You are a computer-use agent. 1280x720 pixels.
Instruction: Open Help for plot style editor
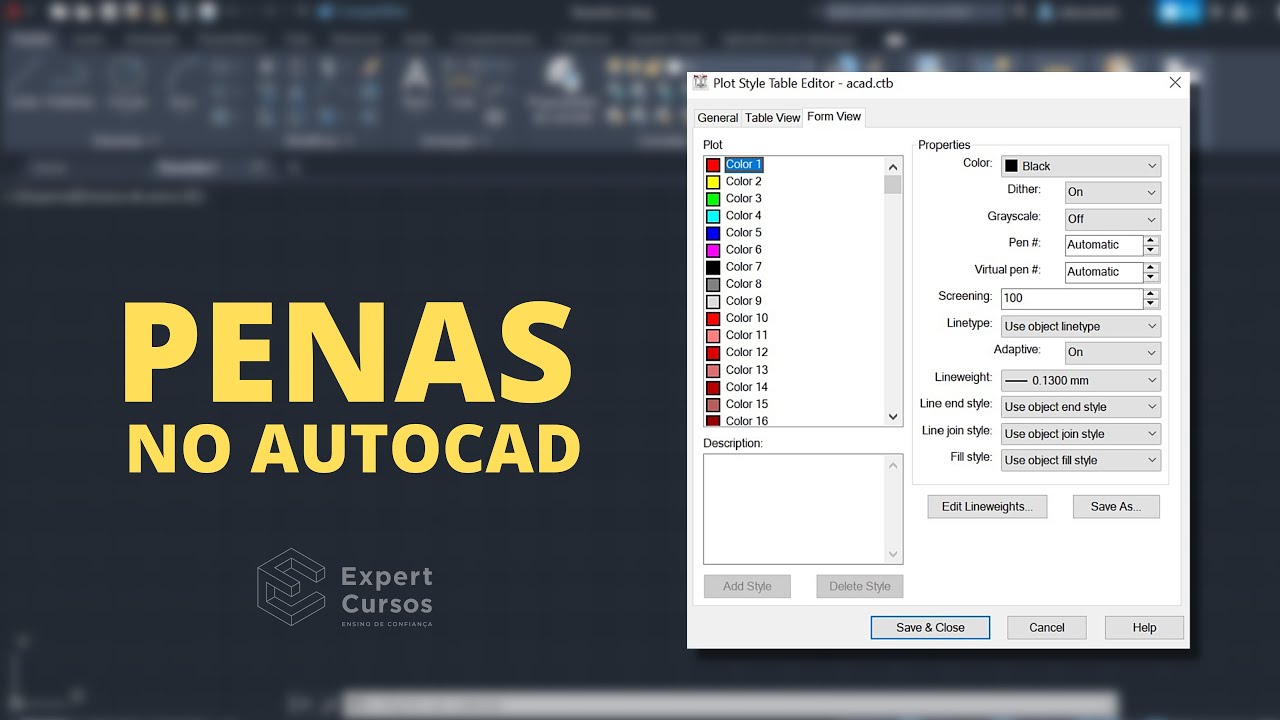1144,628
